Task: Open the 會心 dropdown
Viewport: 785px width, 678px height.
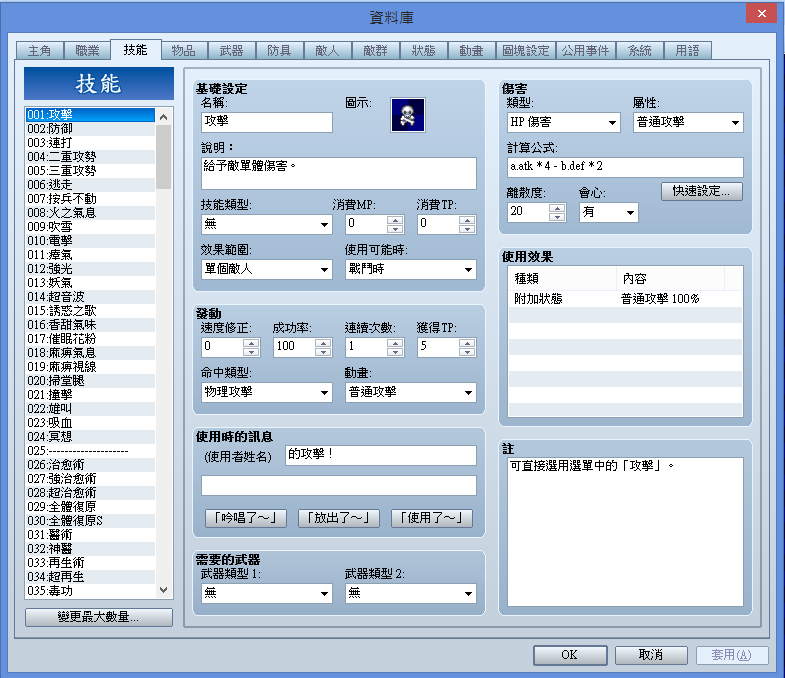Action: pyautogui.click(x=609, y=212)
